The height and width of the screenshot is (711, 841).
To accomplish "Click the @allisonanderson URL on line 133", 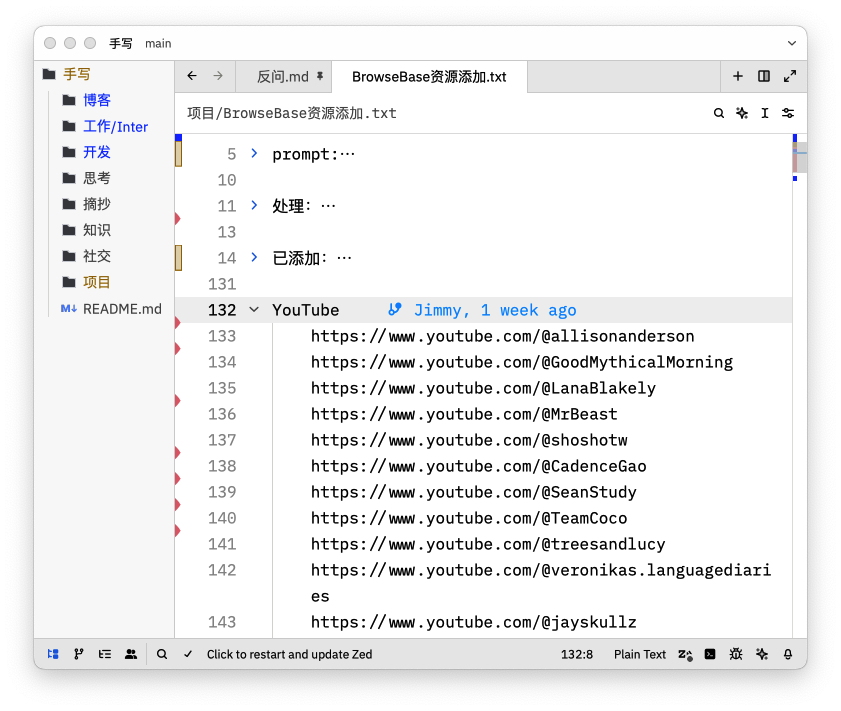I will tap(502, 336).
